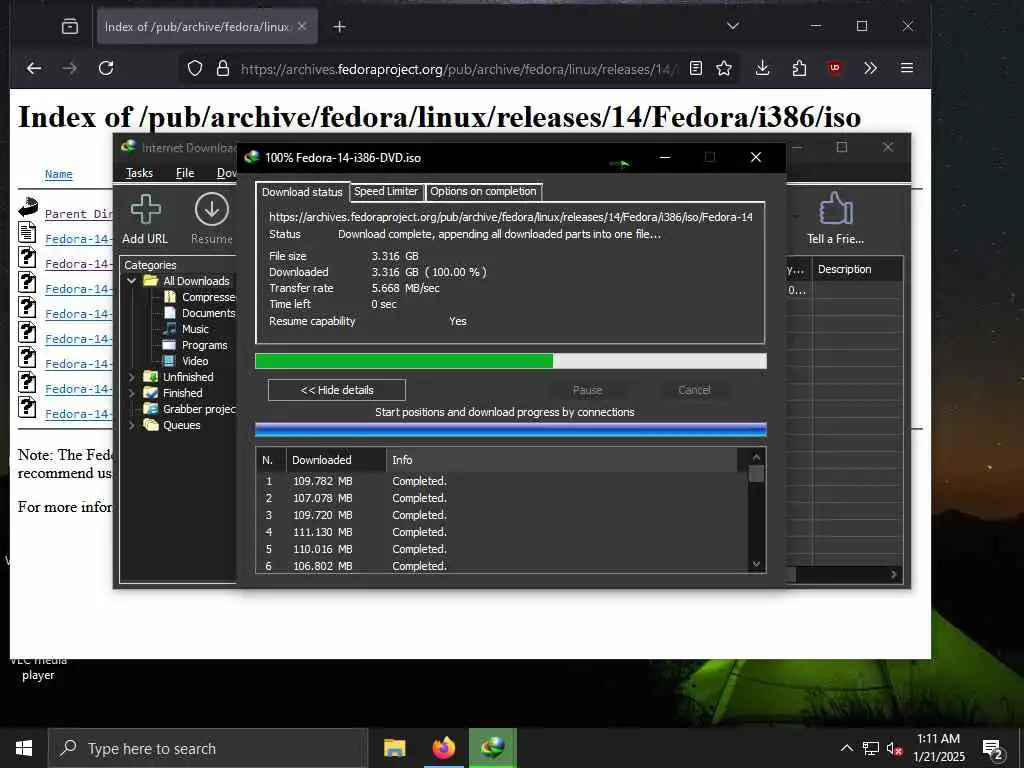The width and height of the screenshot is (1024, 768).
Task: Open the Firefox extensions puzzle icon
Action: pyautogui.click(x=799, y=68)
